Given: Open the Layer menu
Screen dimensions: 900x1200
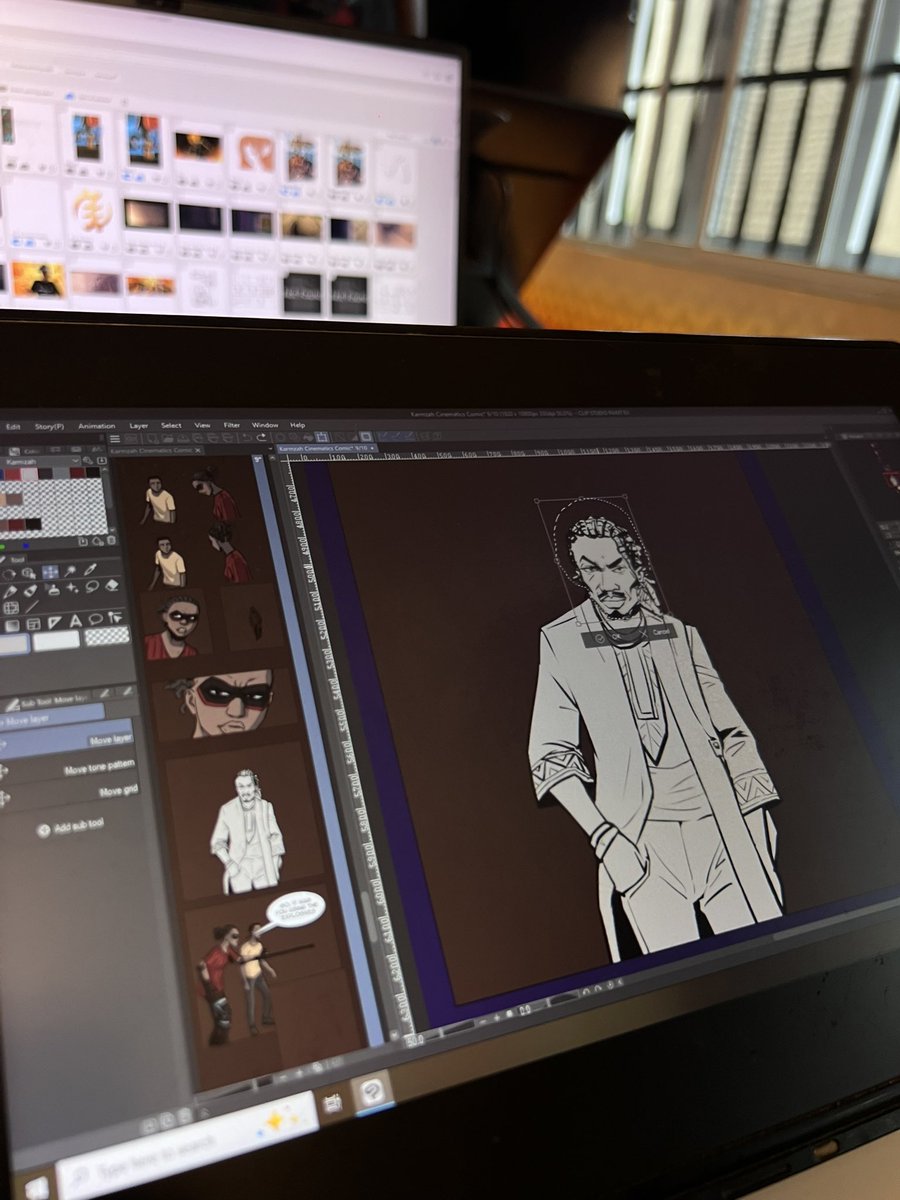Looking at the screenshot, I should click(139, 426).
